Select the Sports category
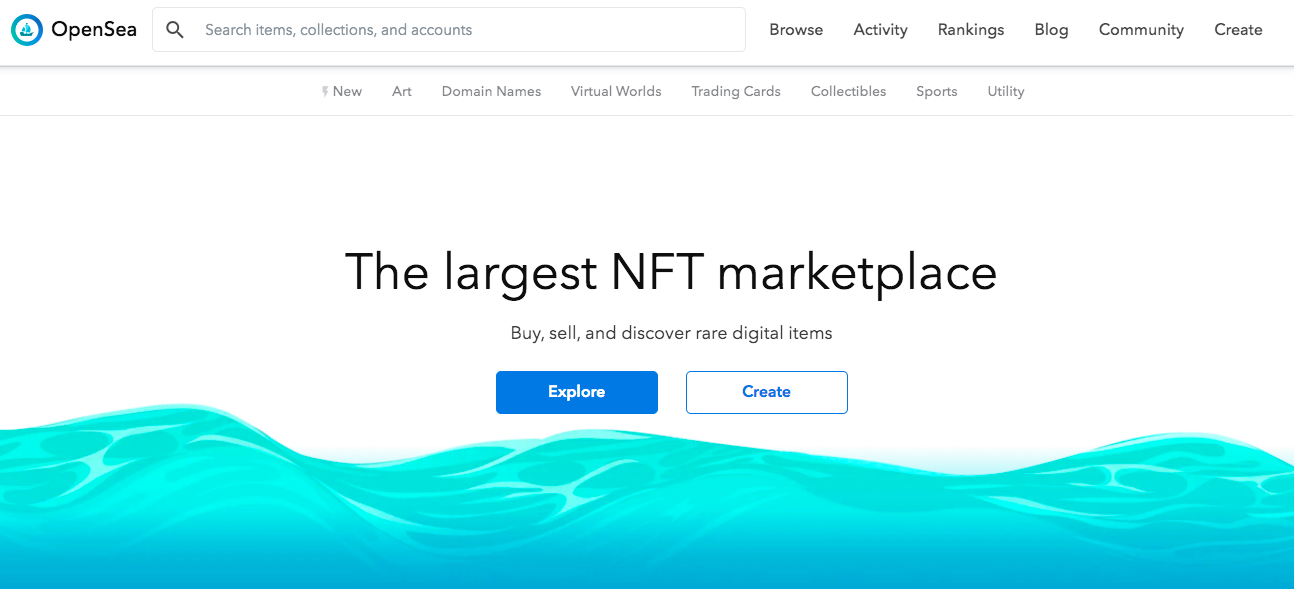This screenshot has height=589, width=1294. click(x=936, y=92)
